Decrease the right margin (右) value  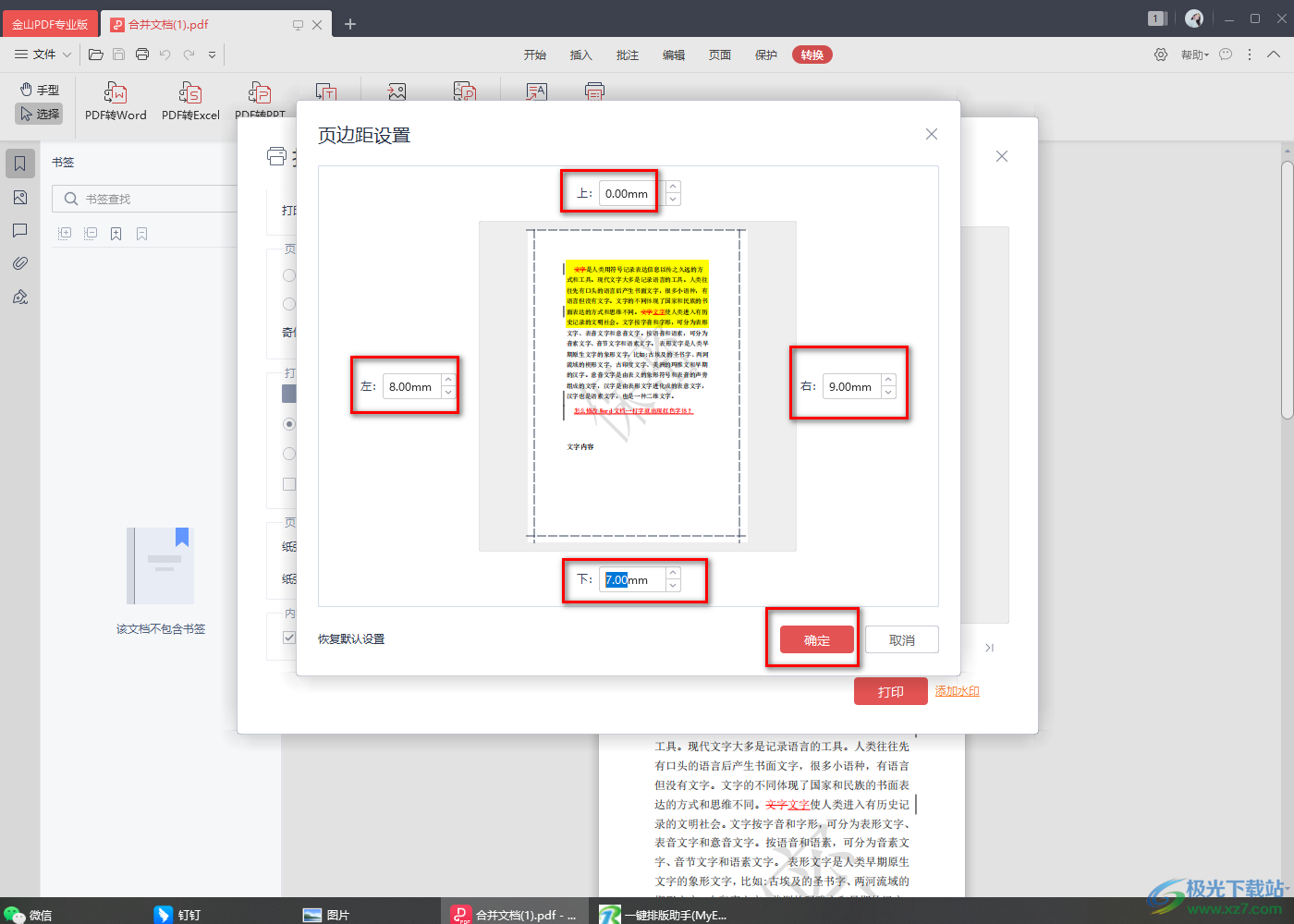(888, 393)
